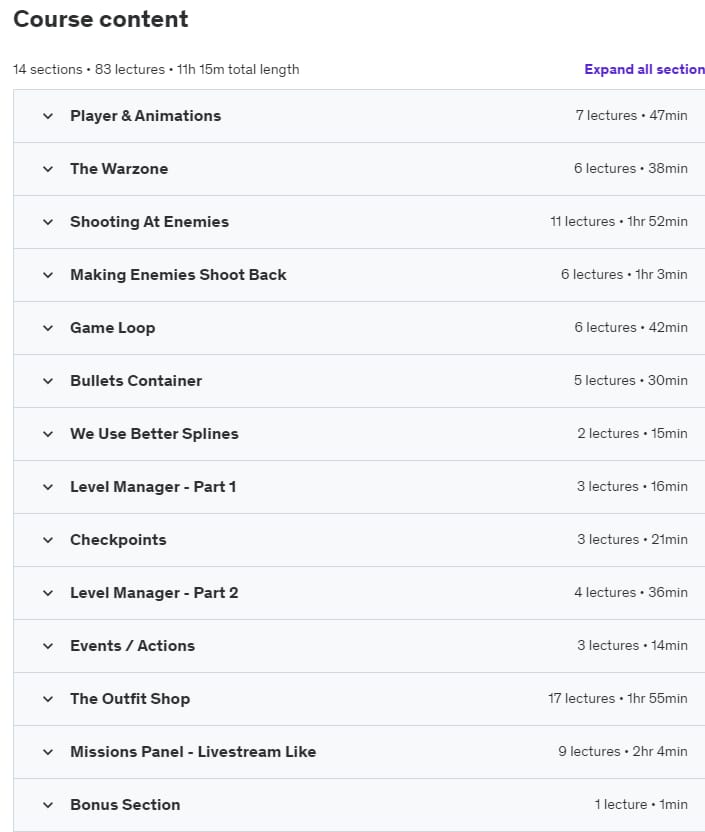Viewport: 705px width, 832px height.
Task: Click the 7 lectures • 47min text
Action: pyautogui.click(x=631, y=116)
